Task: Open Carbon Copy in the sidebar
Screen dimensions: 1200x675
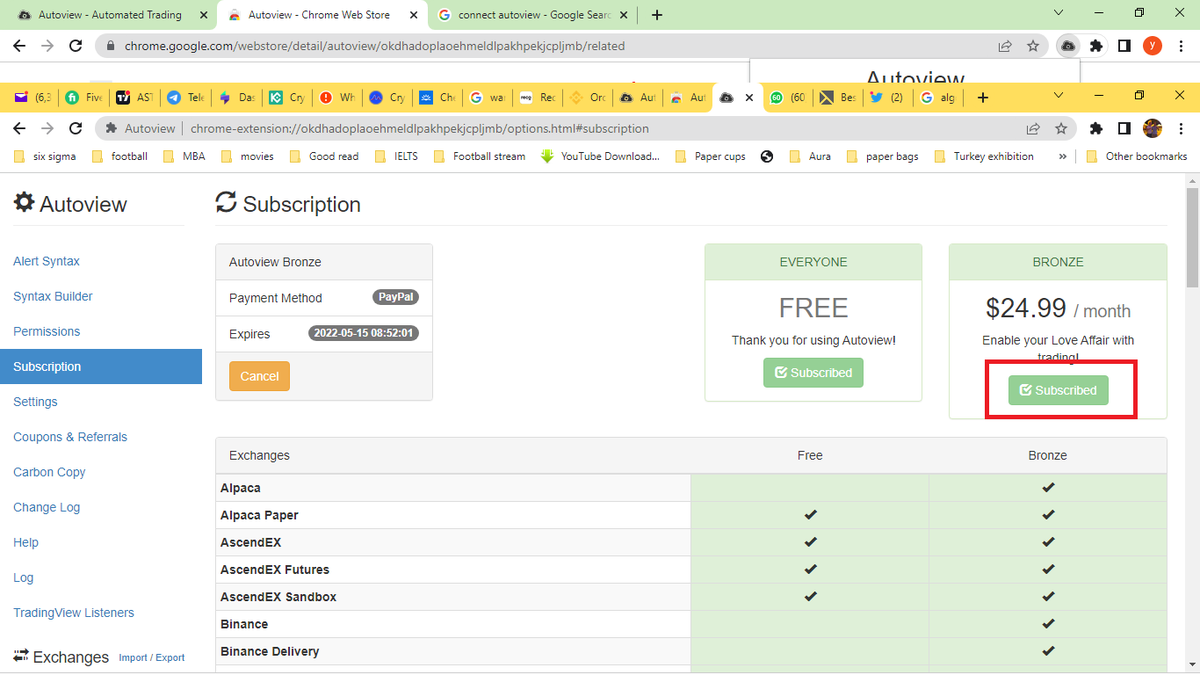Action: 49,472
